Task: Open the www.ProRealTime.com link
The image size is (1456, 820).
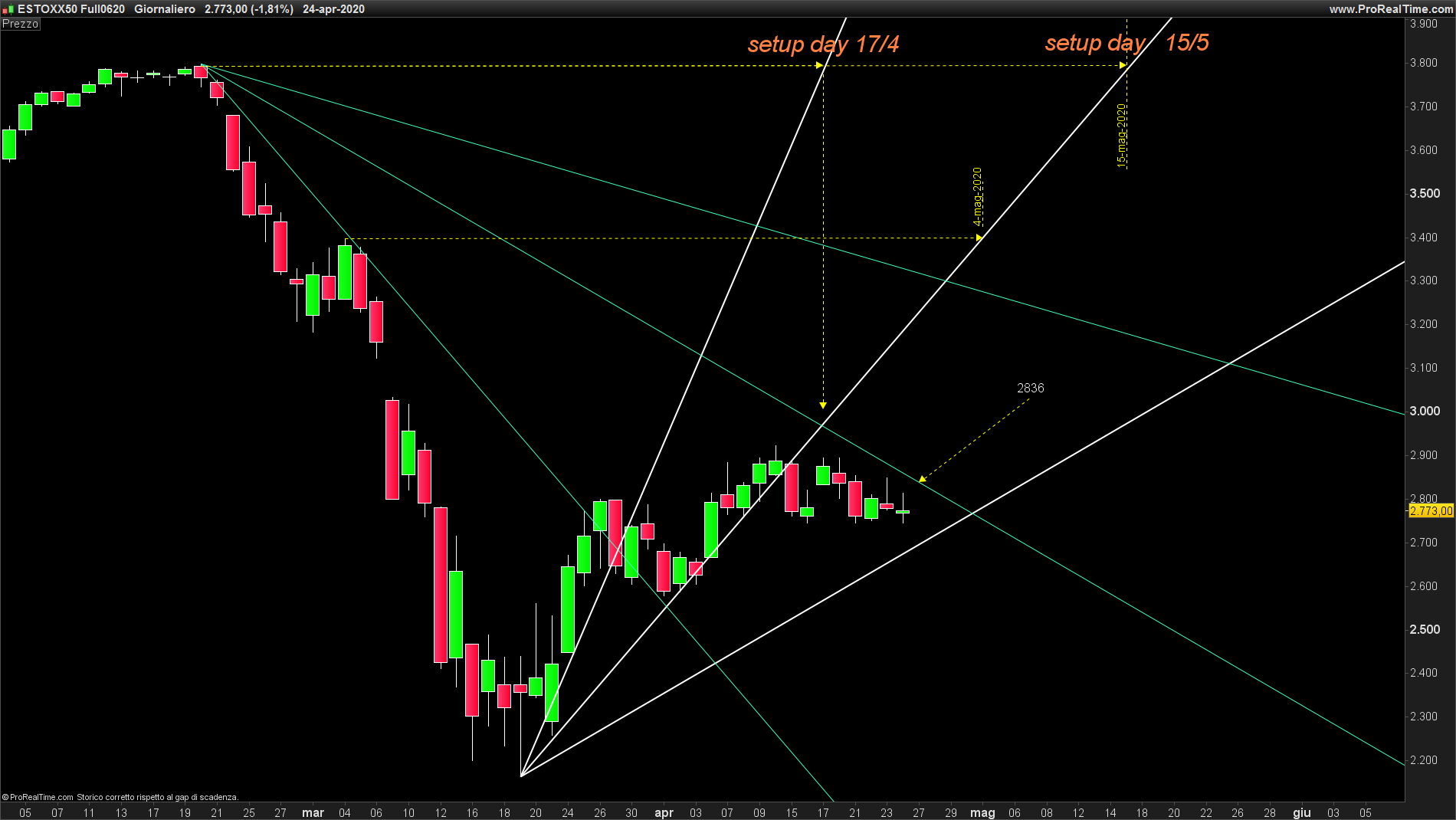Action: click(1391, 9)
